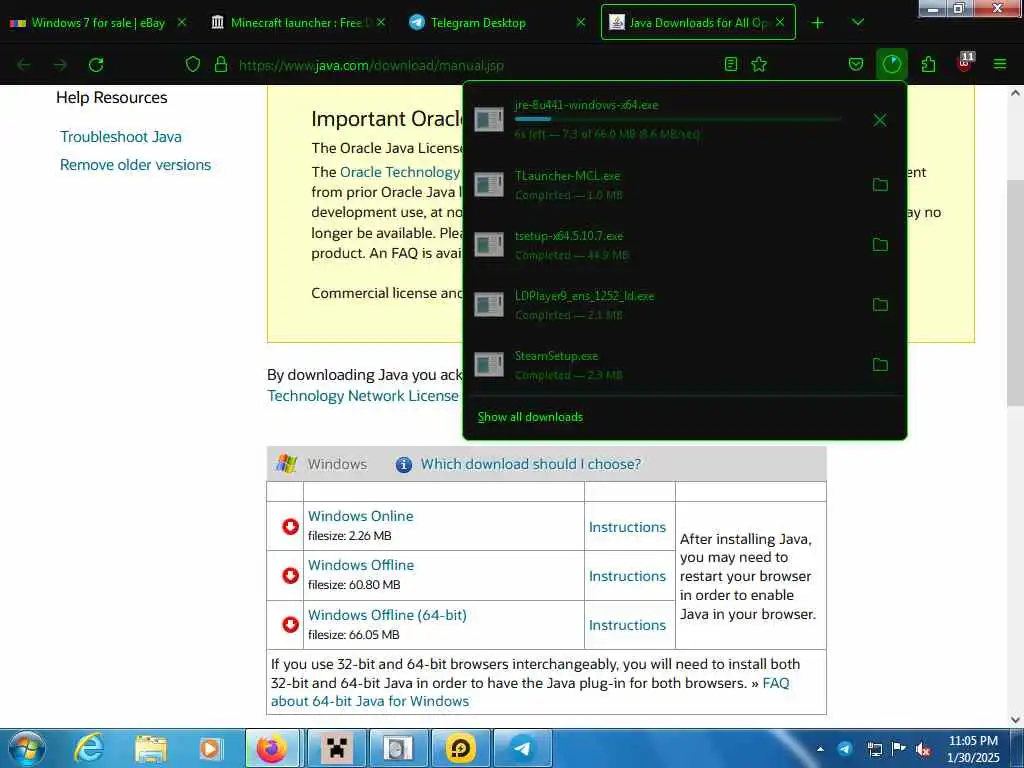Reload the page with the refresh icon
This screenshot has height=768, width=1024.
click(96, 65)
